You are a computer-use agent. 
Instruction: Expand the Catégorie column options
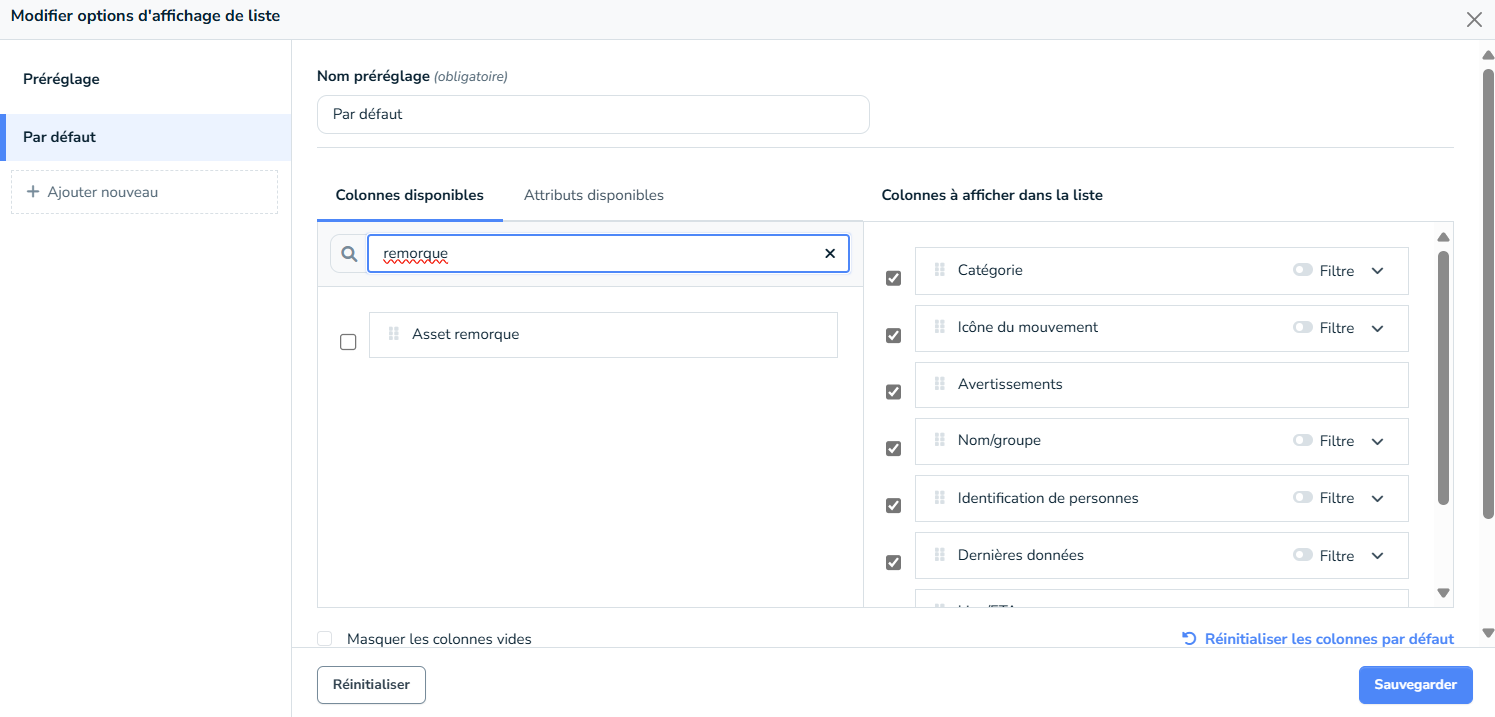coord(1377,271)
